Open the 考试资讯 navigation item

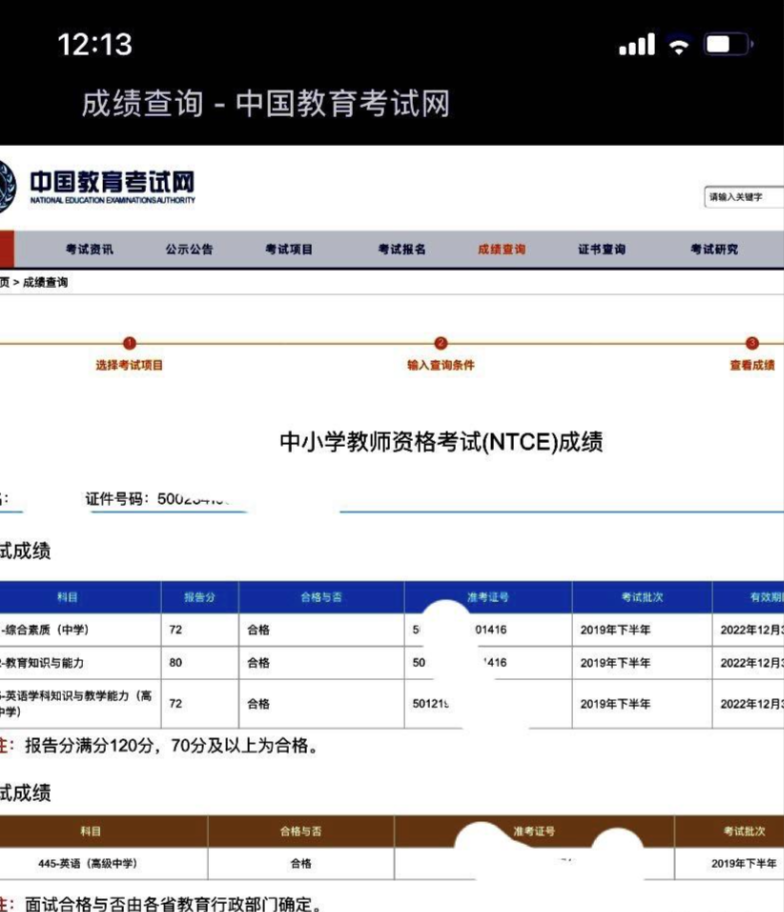(x=90, y=250)
